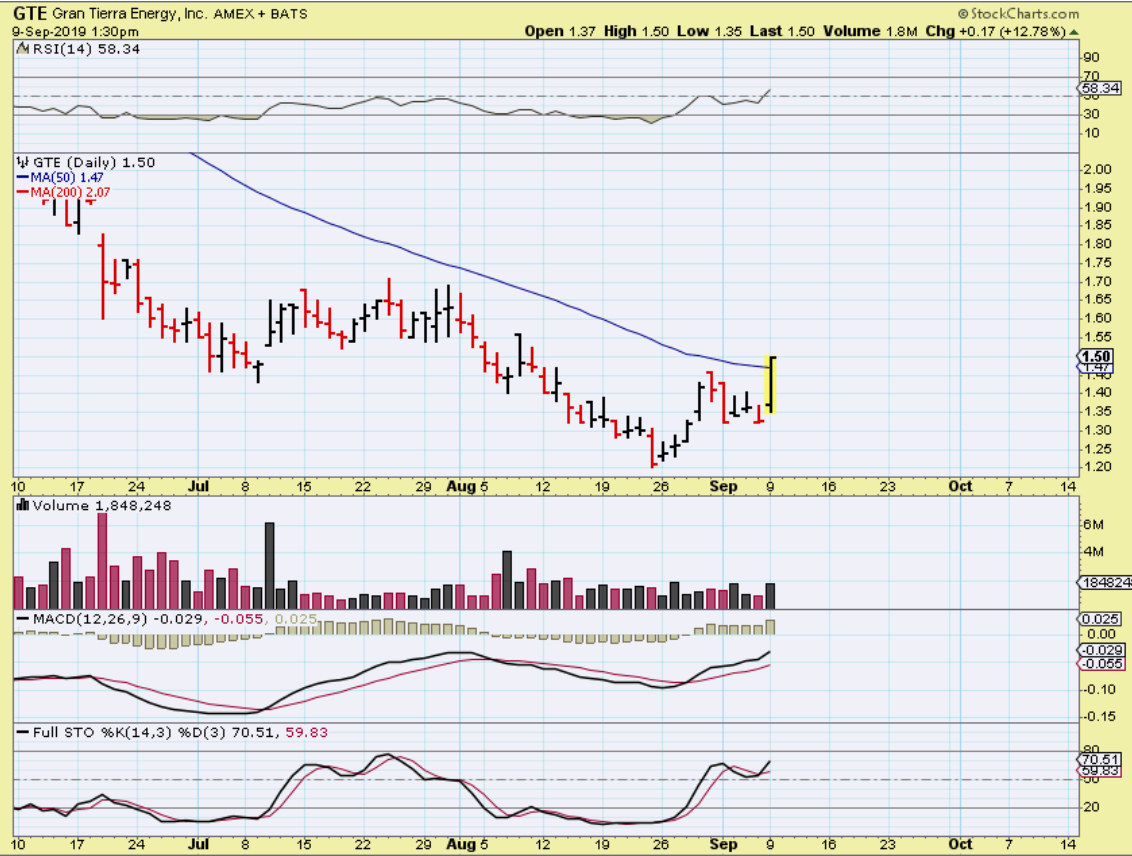Click the AMEX + BATS exchange label

click(260, 14)
